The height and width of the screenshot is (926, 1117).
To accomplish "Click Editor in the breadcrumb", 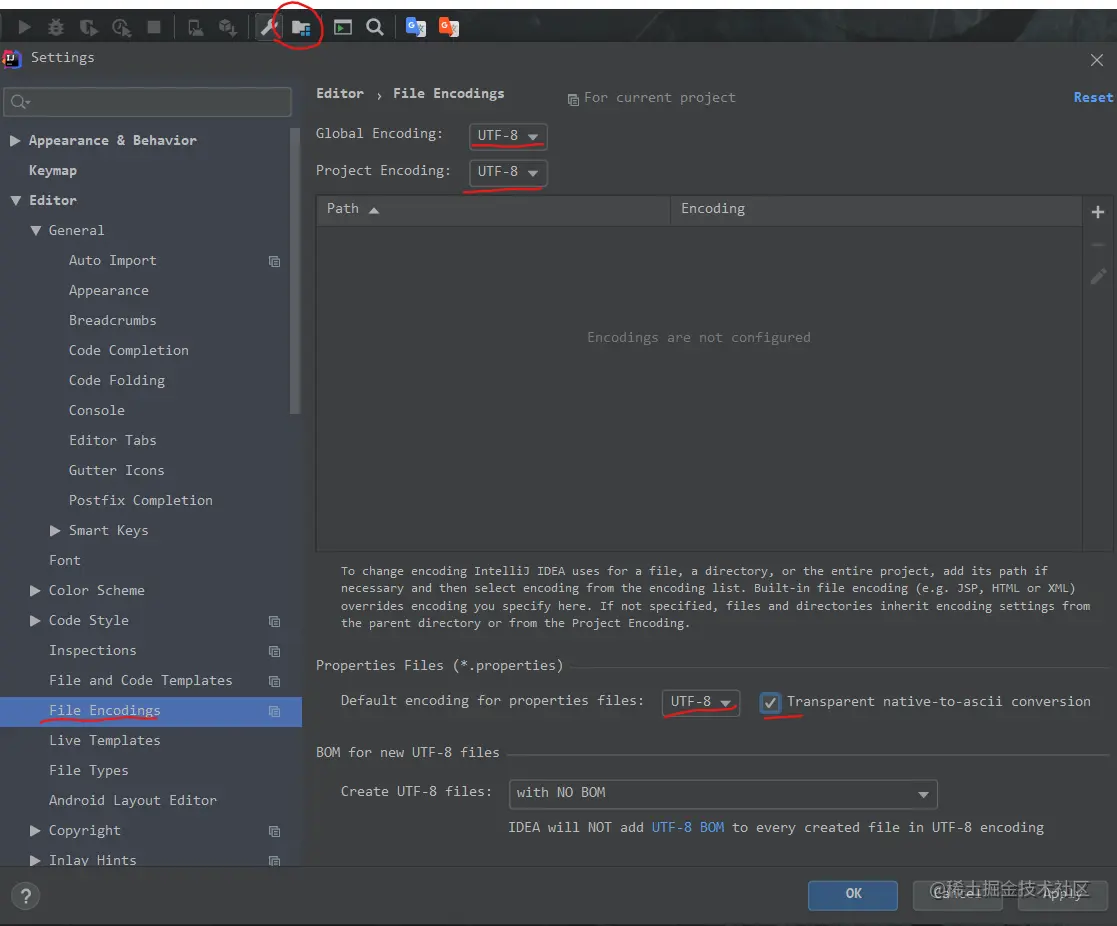I will click(340, 93).
